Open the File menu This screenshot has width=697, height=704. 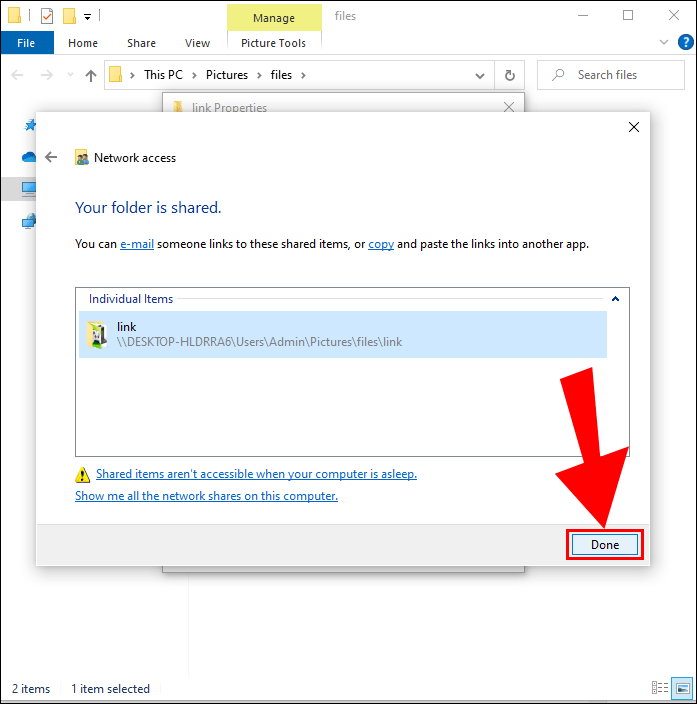pos(26,43)
